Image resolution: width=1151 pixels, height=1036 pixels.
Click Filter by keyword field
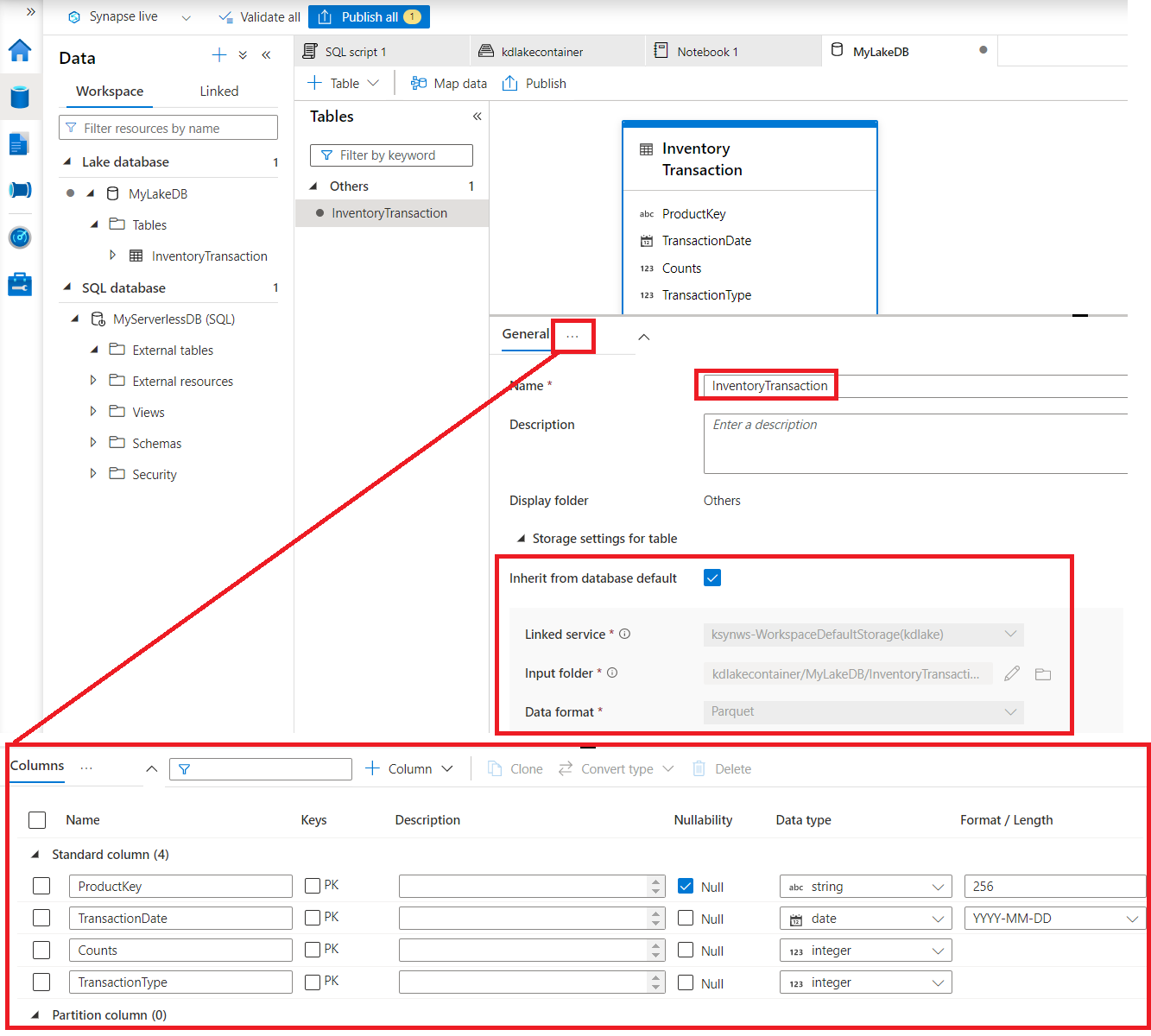pyautogui.click(x=391, y=155)
